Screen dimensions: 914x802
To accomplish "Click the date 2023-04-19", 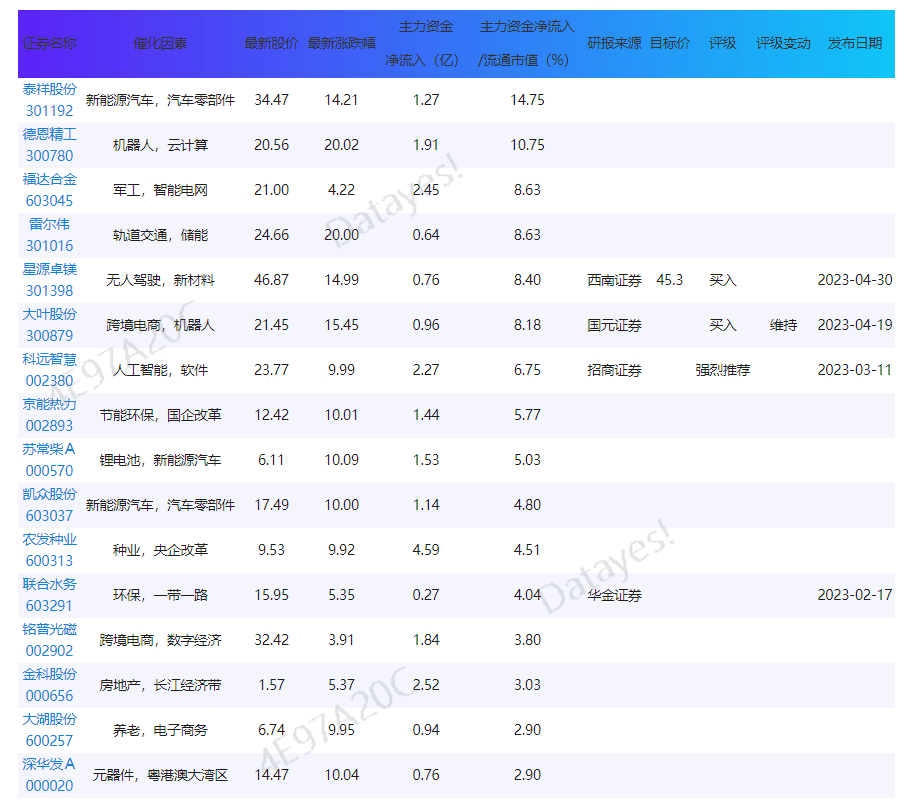I will pos(855,325).
